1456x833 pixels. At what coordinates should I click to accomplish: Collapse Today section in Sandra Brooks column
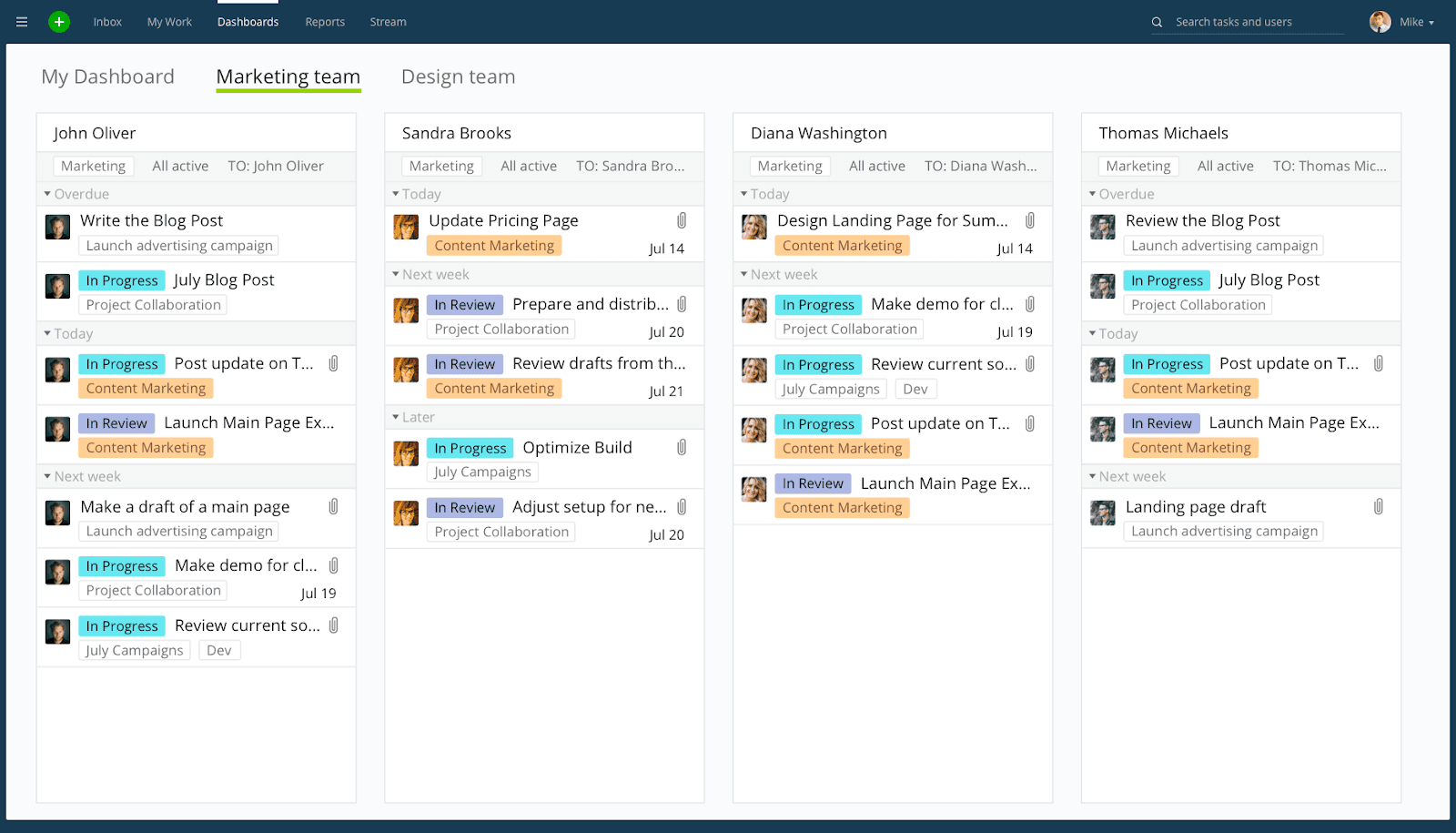tap(396, 194)
